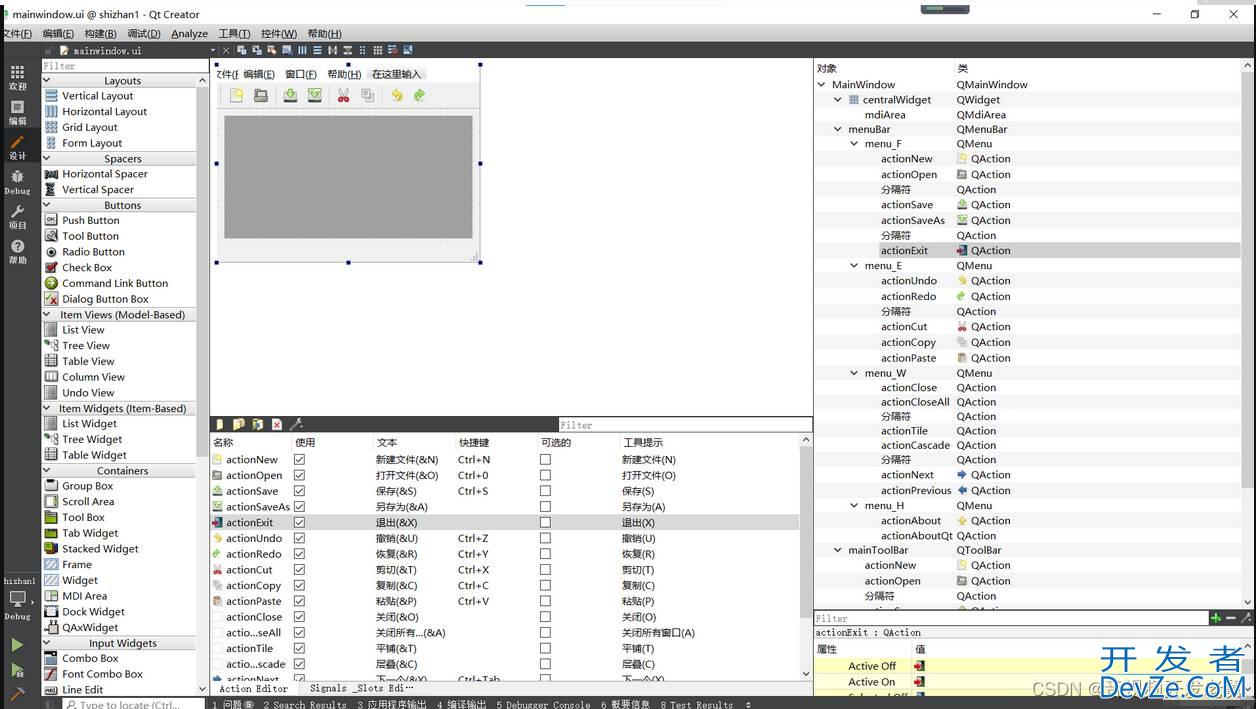This screenshot has height=709, width=1256.
Task: Click the Open icon on form toolbar
Action: [x=260, y=95]
